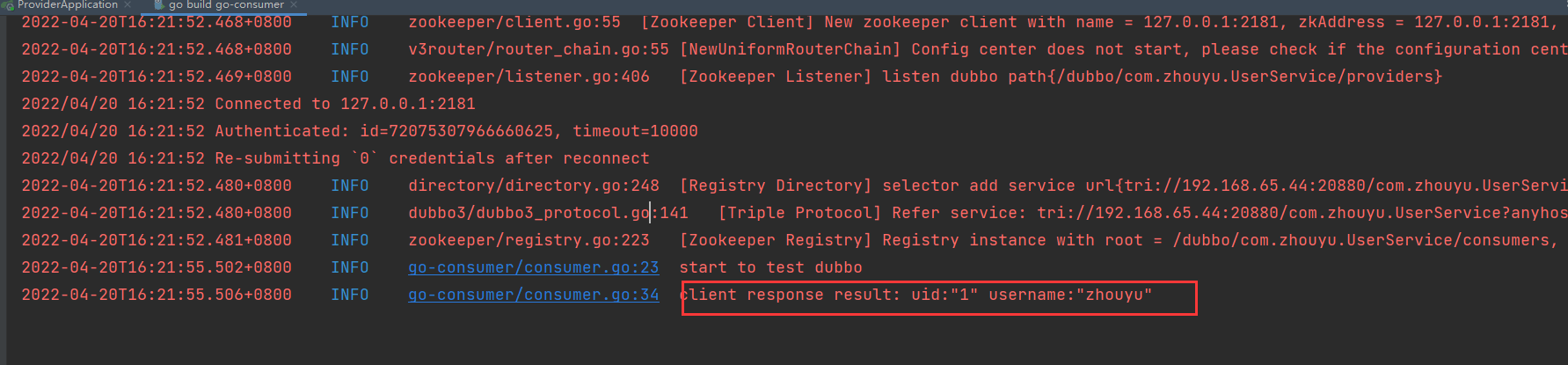Click the 'start to test dubbo' message
This screenshot has width=1568, height=365.
pos(770,267)
